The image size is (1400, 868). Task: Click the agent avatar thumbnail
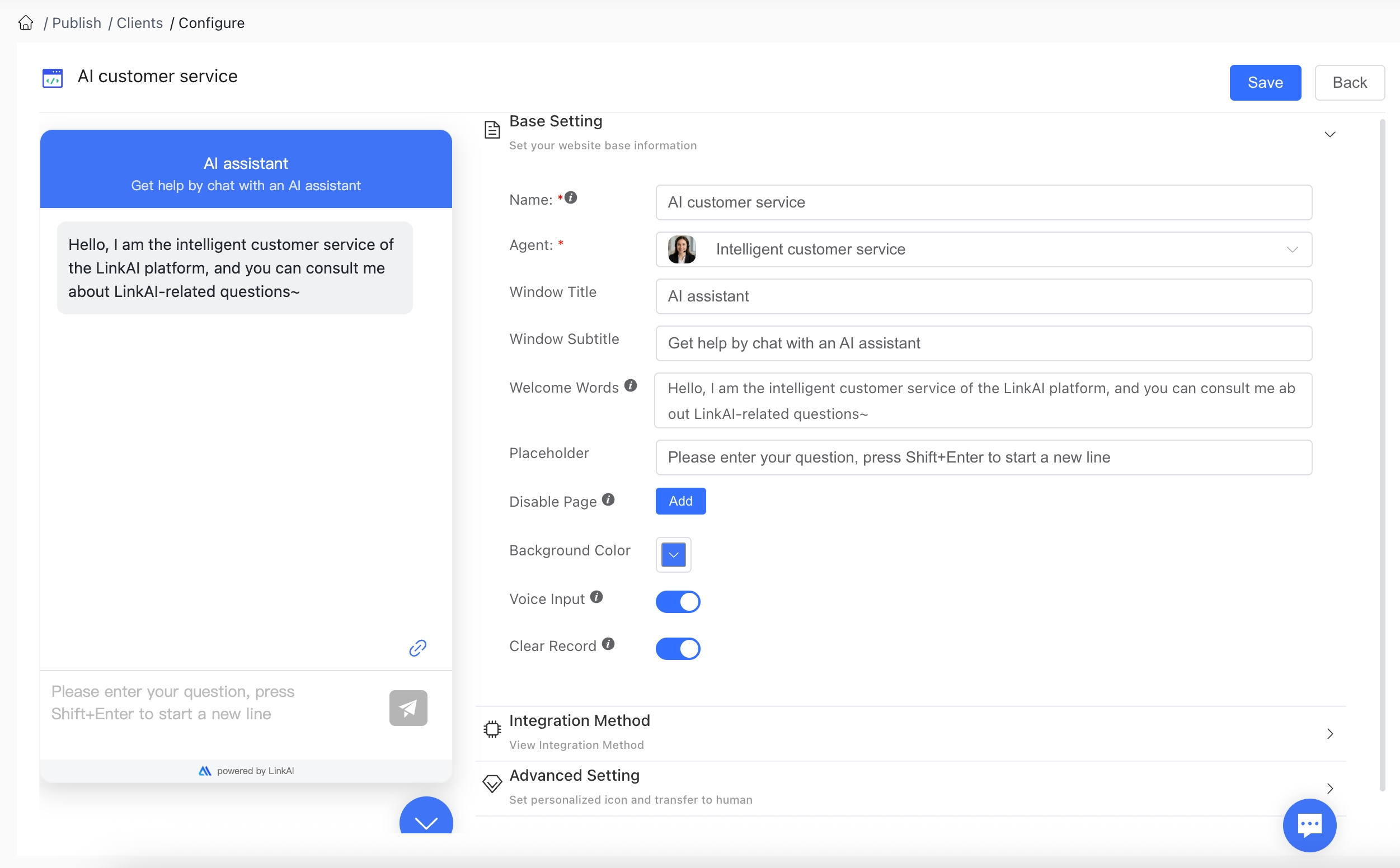pyautogui.click(x=682, y=249)
